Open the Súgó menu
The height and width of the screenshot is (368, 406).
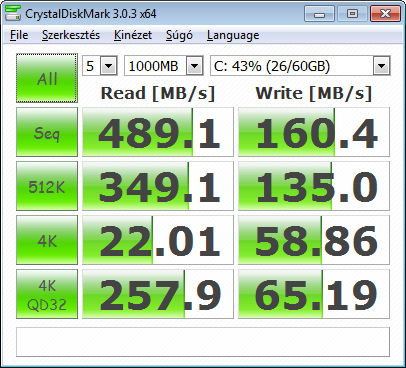(179, 35)
